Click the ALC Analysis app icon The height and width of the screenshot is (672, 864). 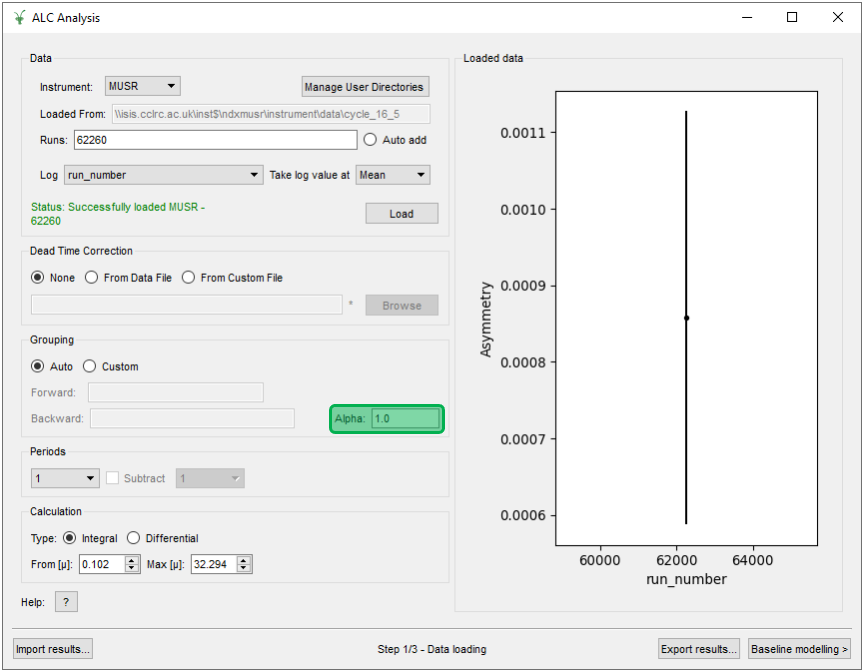pos(19,17)
